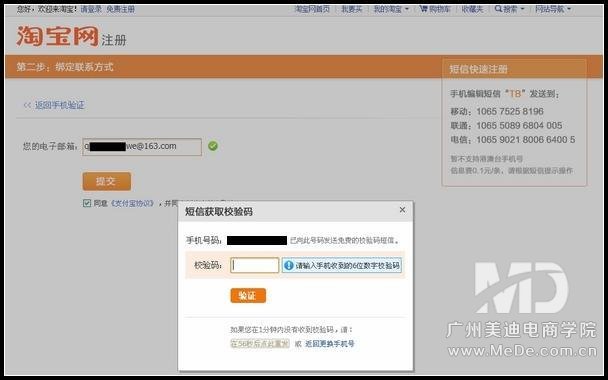Viewport: 608px width, 380px height.
Task: Click the 在56秒后点此重发 resend button
Action: tap(260, 344)
